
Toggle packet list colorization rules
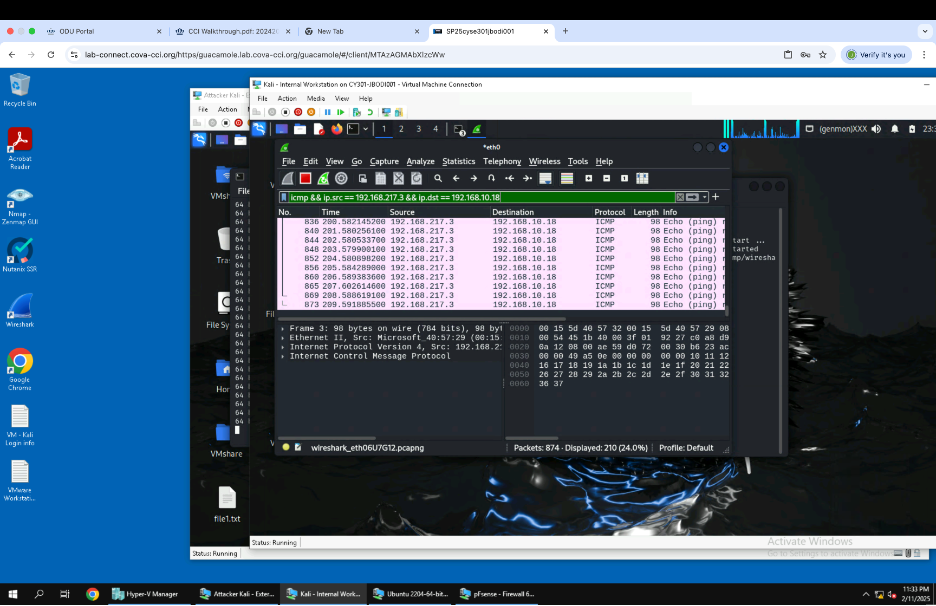(x=567, y=179)
